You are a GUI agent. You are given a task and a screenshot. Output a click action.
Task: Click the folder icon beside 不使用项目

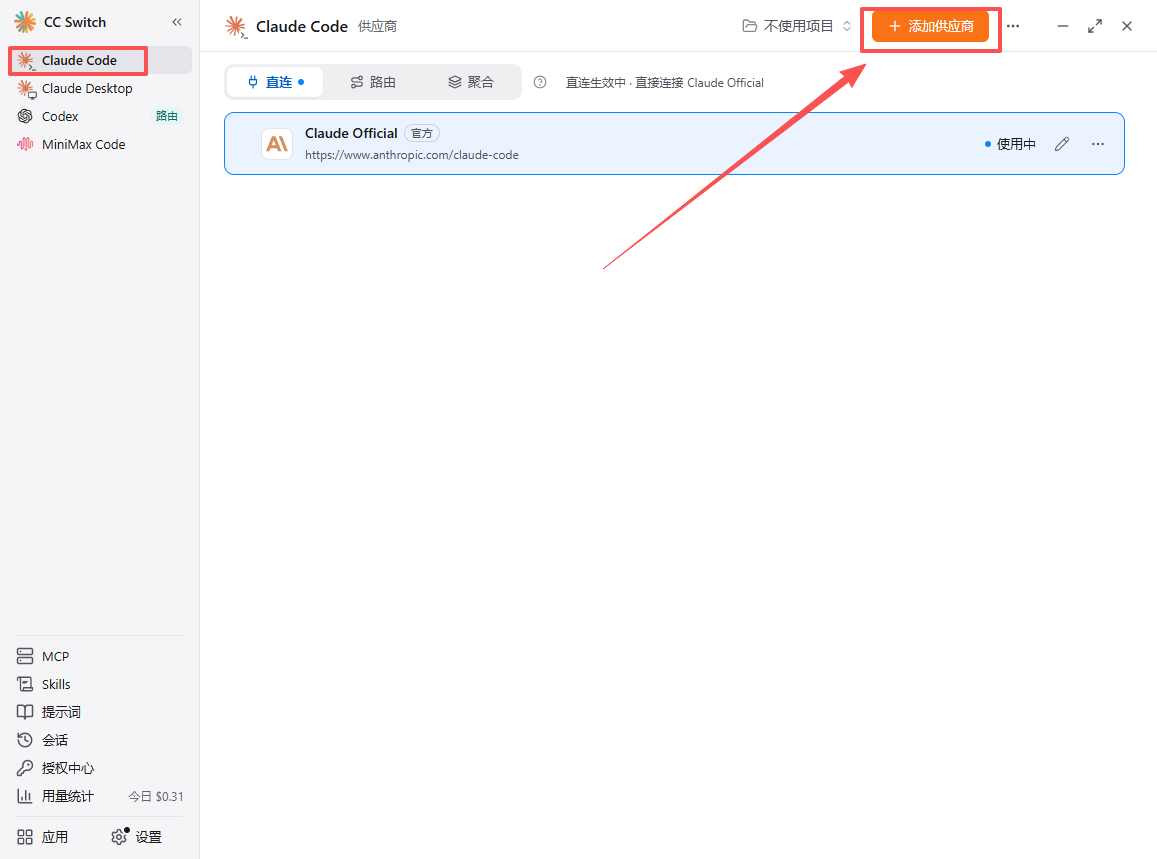tap(750, 27)
